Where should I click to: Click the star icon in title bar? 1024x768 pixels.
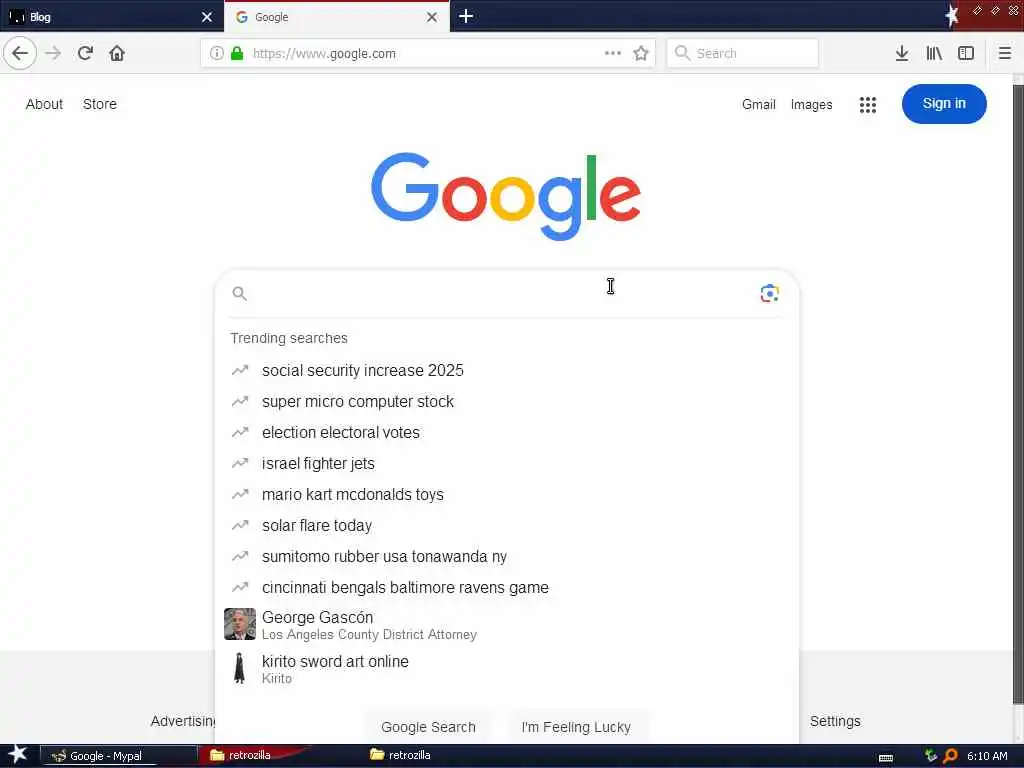click(x=952, y=16)
